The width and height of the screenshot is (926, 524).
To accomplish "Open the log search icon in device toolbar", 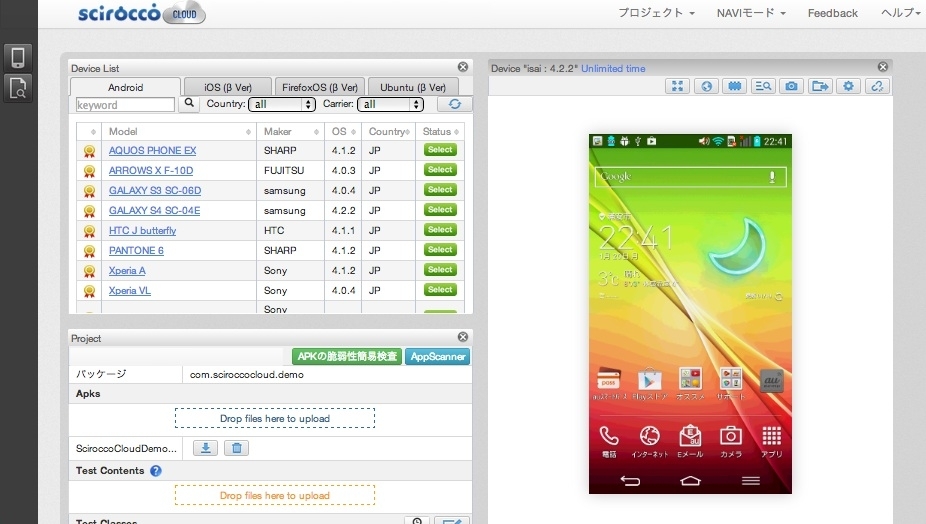I will pyautogui.click(x=763, y=86).
